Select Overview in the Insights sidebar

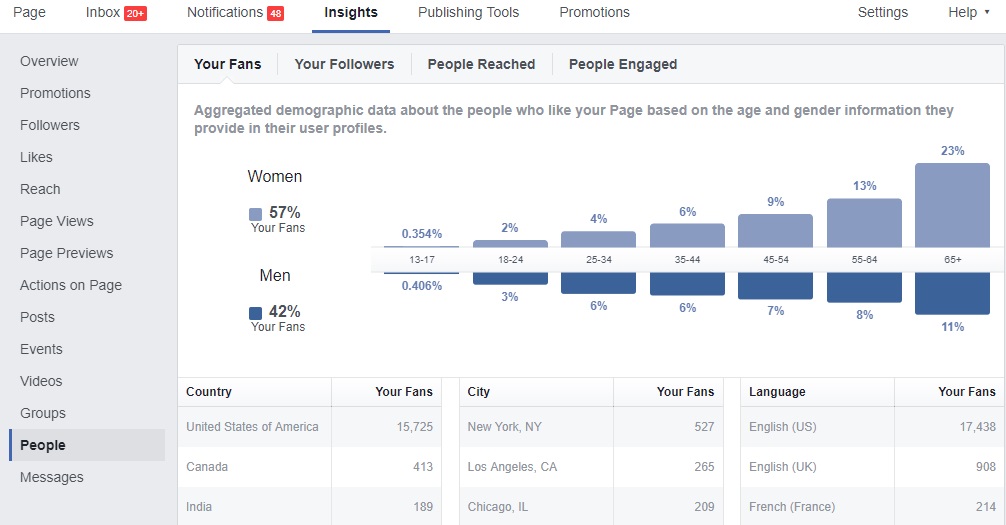pyautogui.click(x=49, y=61)
